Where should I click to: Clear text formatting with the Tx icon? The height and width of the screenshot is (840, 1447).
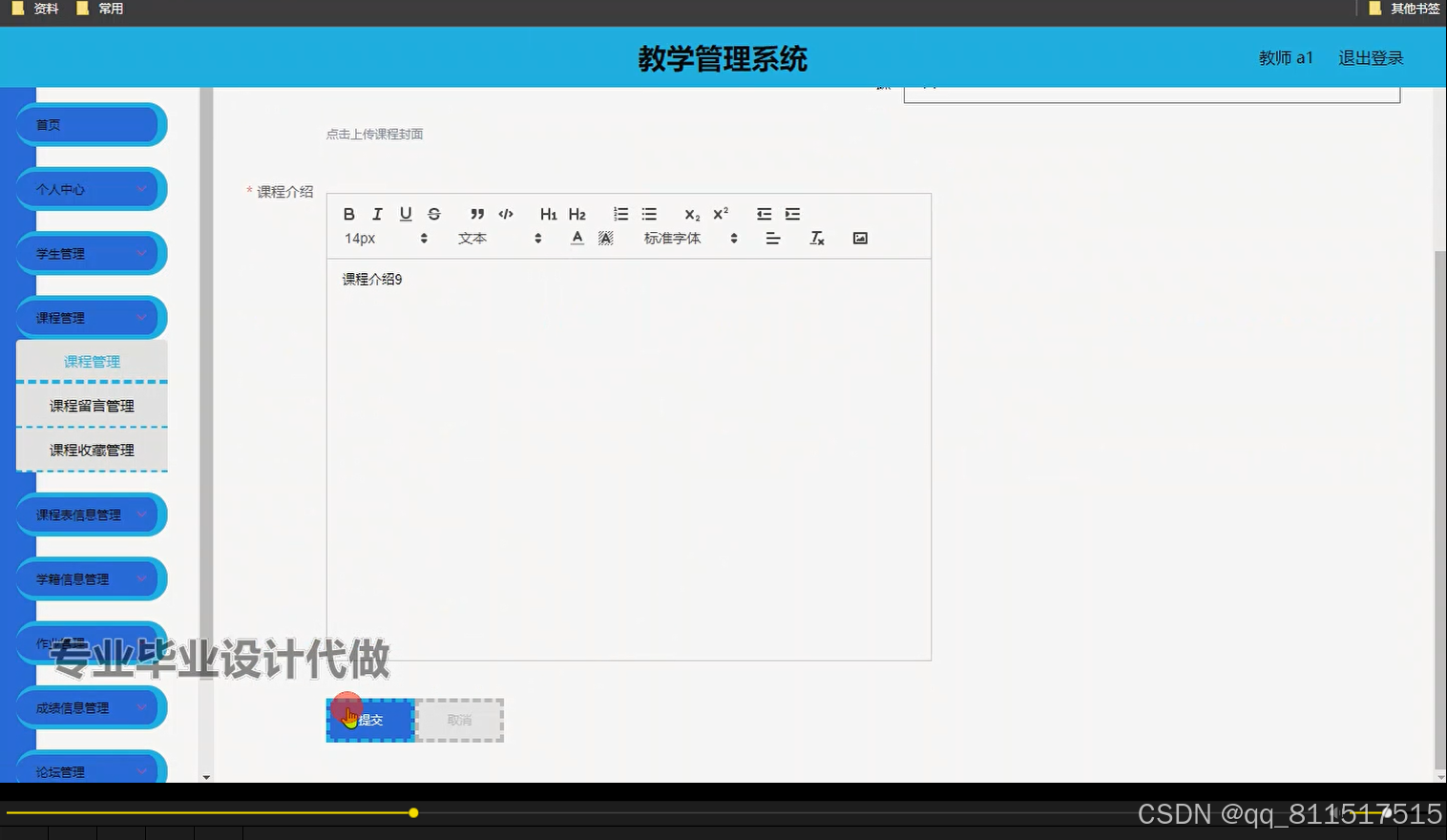click(x=816, y=238)
